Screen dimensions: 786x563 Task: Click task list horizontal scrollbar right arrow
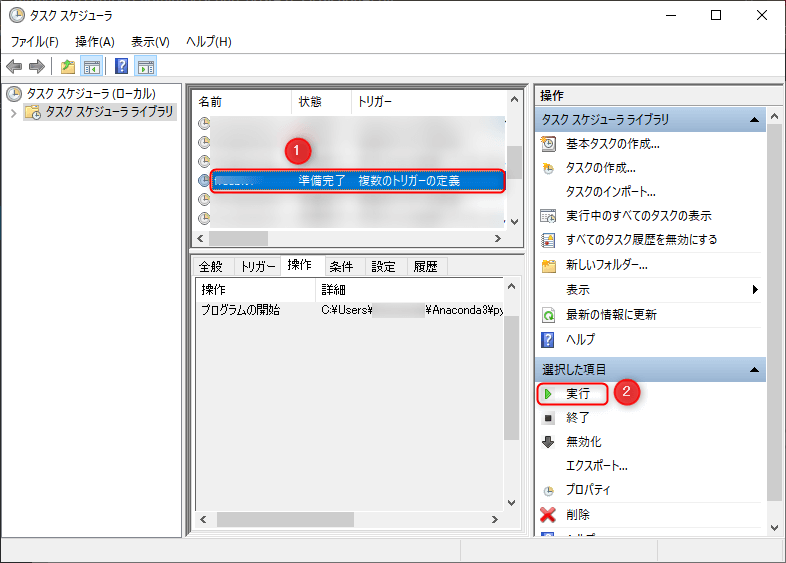[x=498, y=239]
